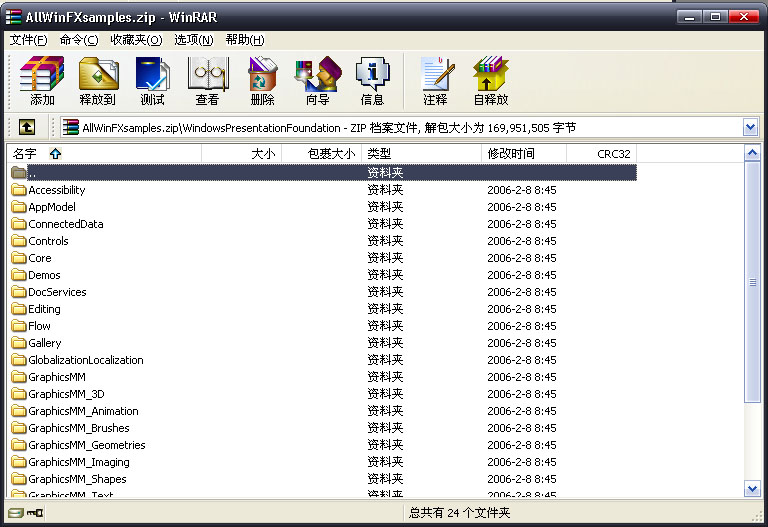Screen dimensions: 768x527
Task: Expand the archive path dropdown arrow
Action: (x=750, y=127)
